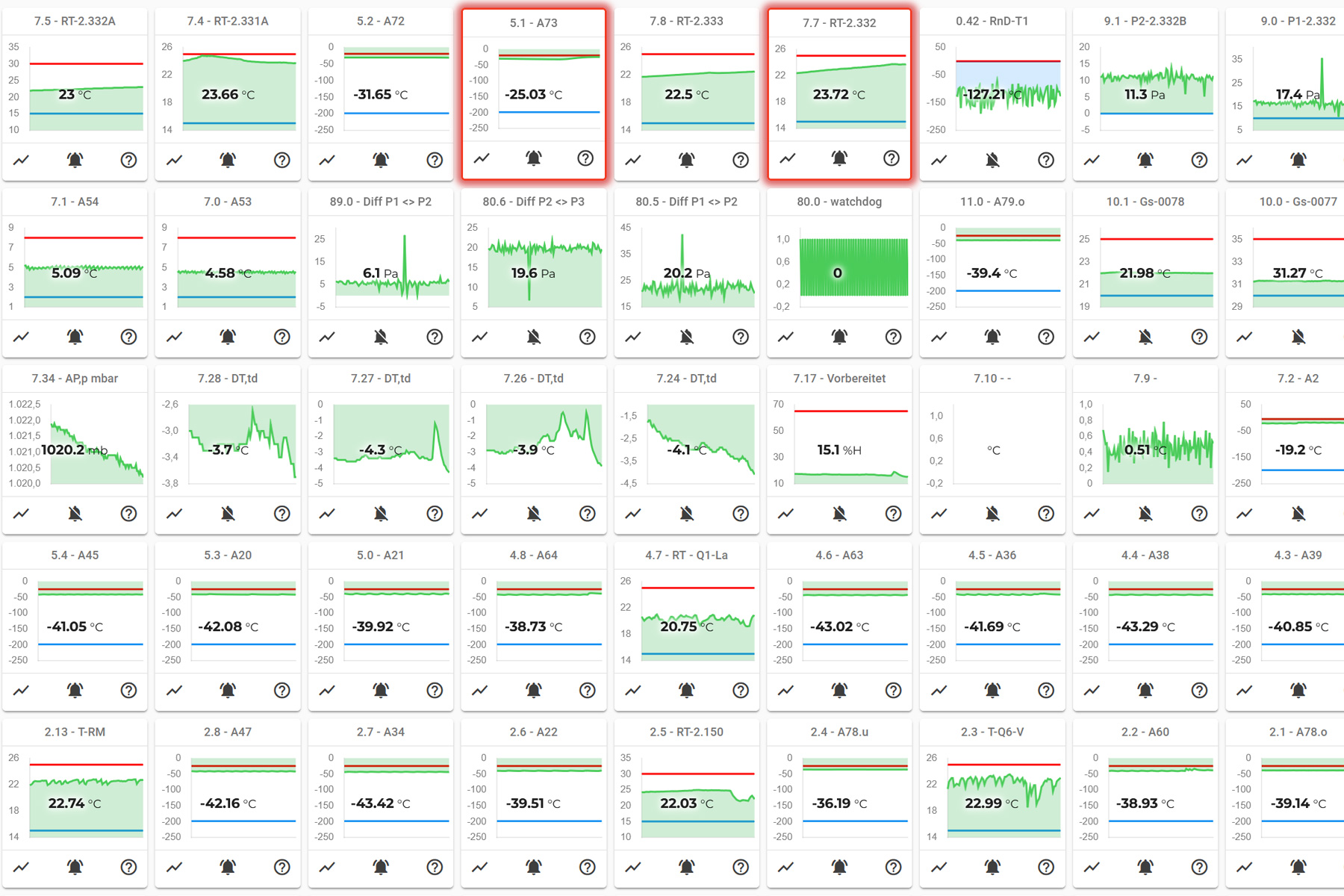
Task: Show trend chart for 2.3 - T-Q6-V
Action: 939,867
